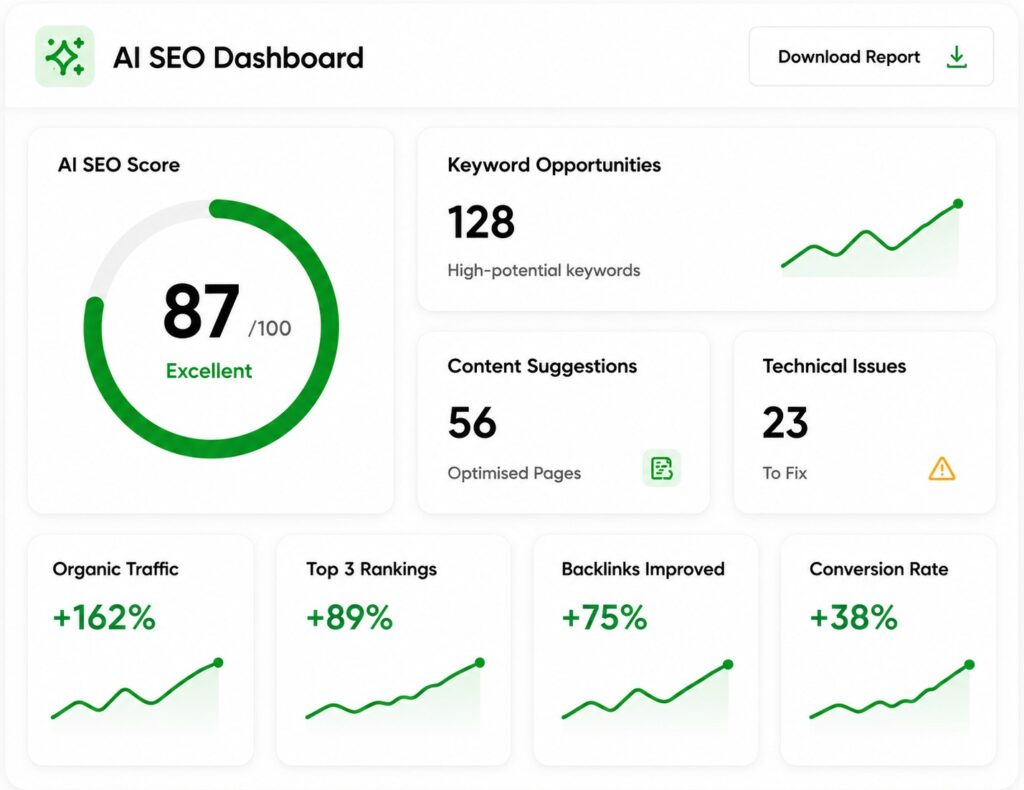Screen dimensions: 1024x790
Task: Click the Backlinks Improved trend chart
Action: coord(647,692)
